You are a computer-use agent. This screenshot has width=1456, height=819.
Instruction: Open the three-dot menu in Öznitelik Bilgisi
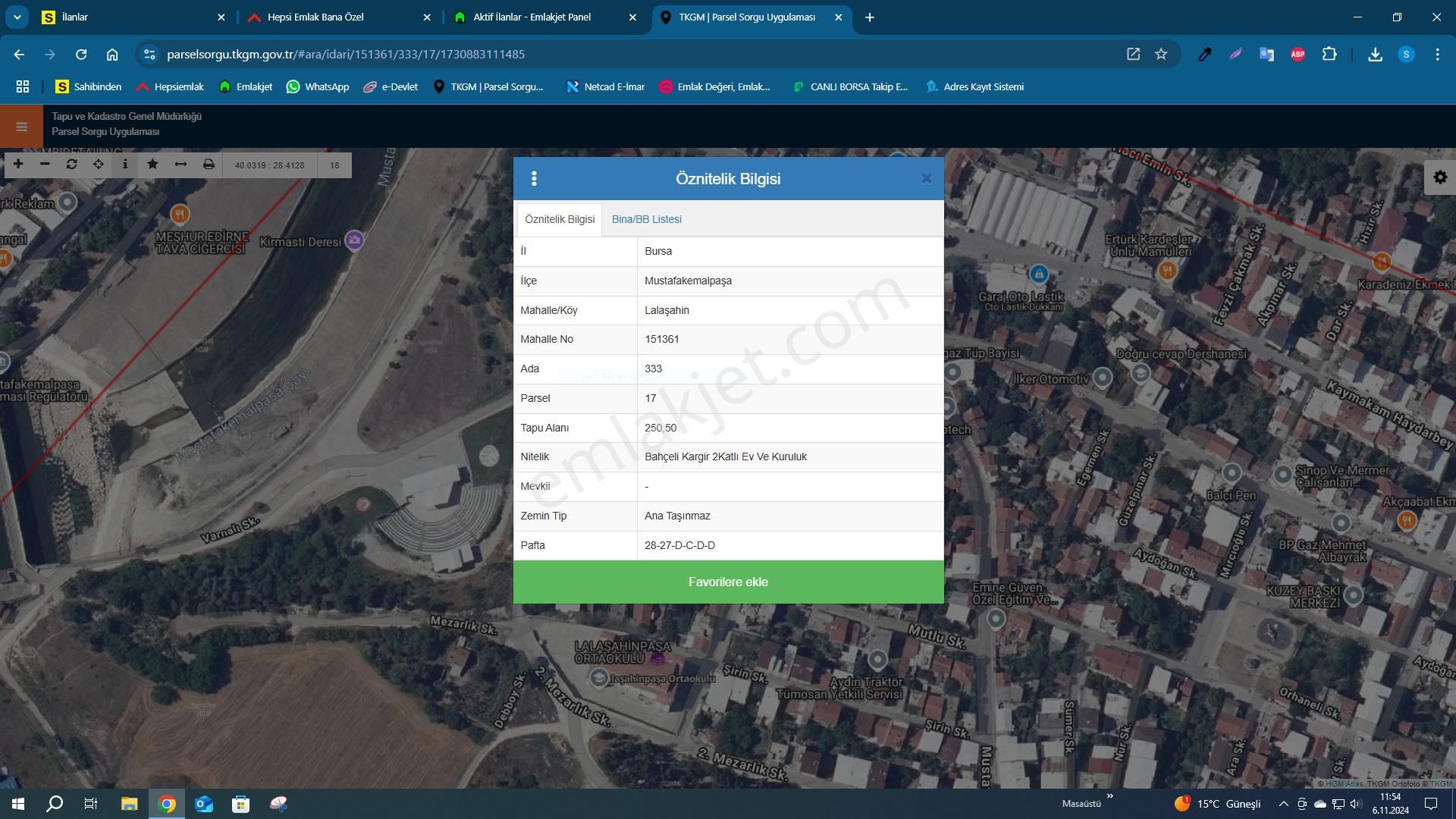(534, 178)
